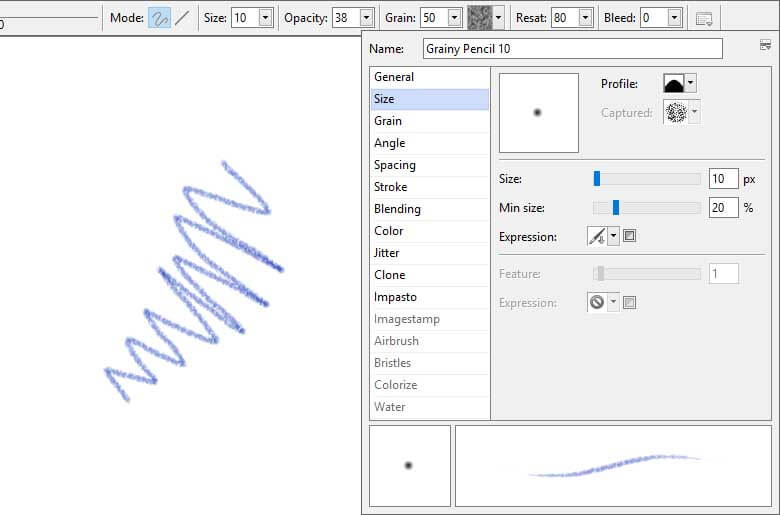
Task: Open the Opacity dropdown in the toolbar
Action: [x=366, y=18]
